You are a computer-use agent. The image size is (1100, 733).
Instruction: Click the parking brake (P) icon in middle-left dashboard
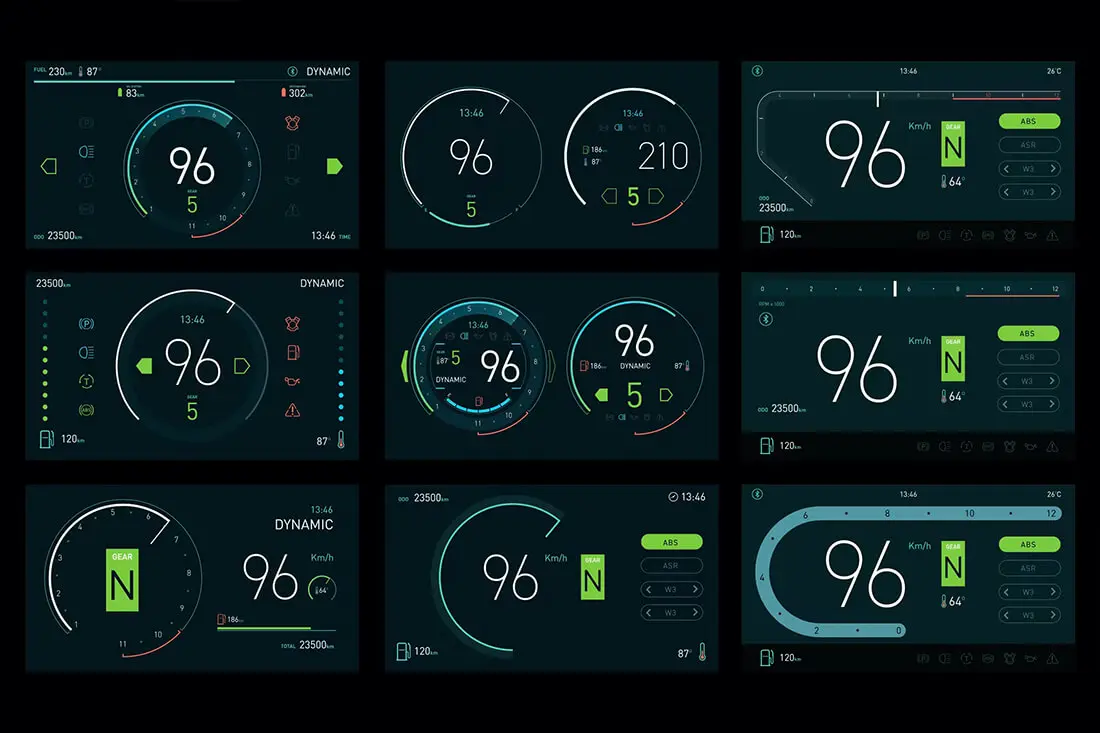tap(85, 324)
